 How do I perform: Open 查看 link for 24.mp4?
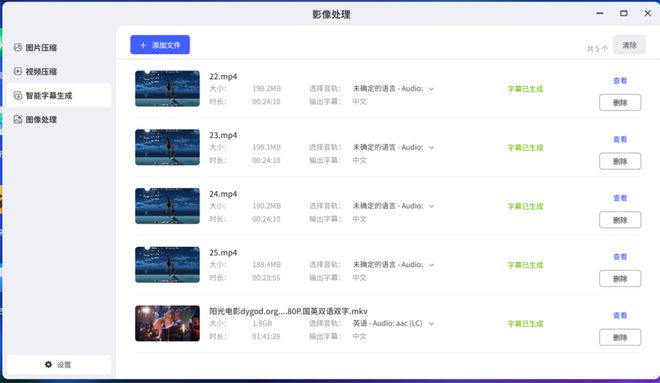pyautogui.click(x=620, y=198)
